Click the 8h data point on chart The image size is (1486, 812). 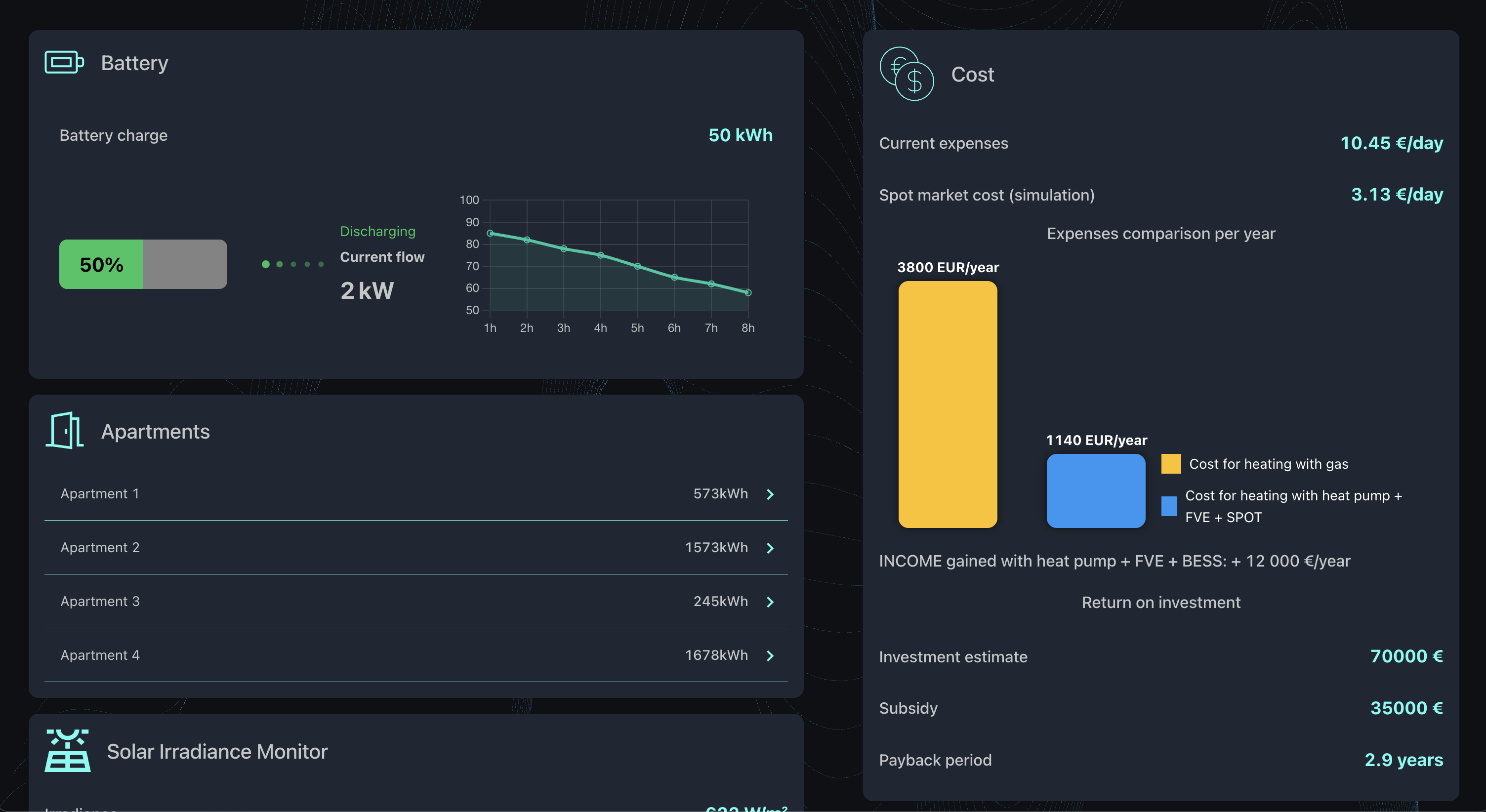pyautogui.click(x=748, y=292)
